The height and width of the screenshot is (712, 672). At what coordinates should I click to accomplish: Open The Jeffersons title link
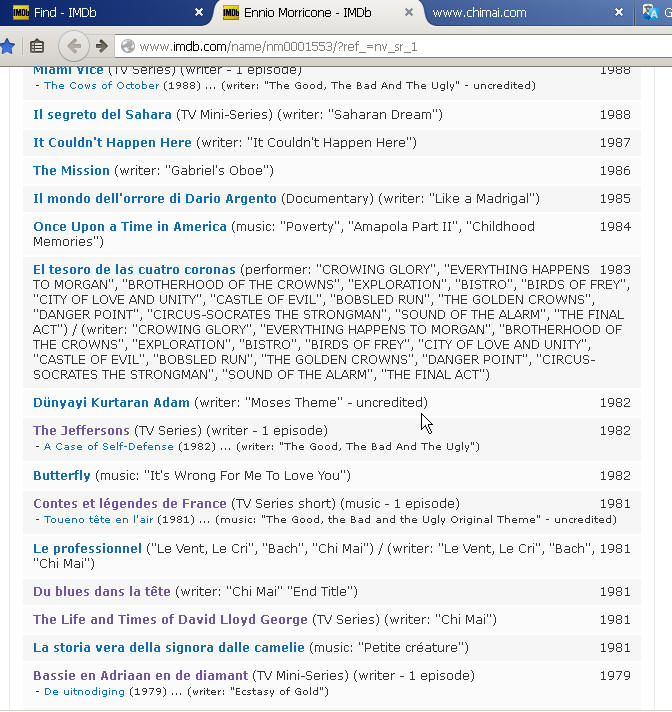[81, 430]
